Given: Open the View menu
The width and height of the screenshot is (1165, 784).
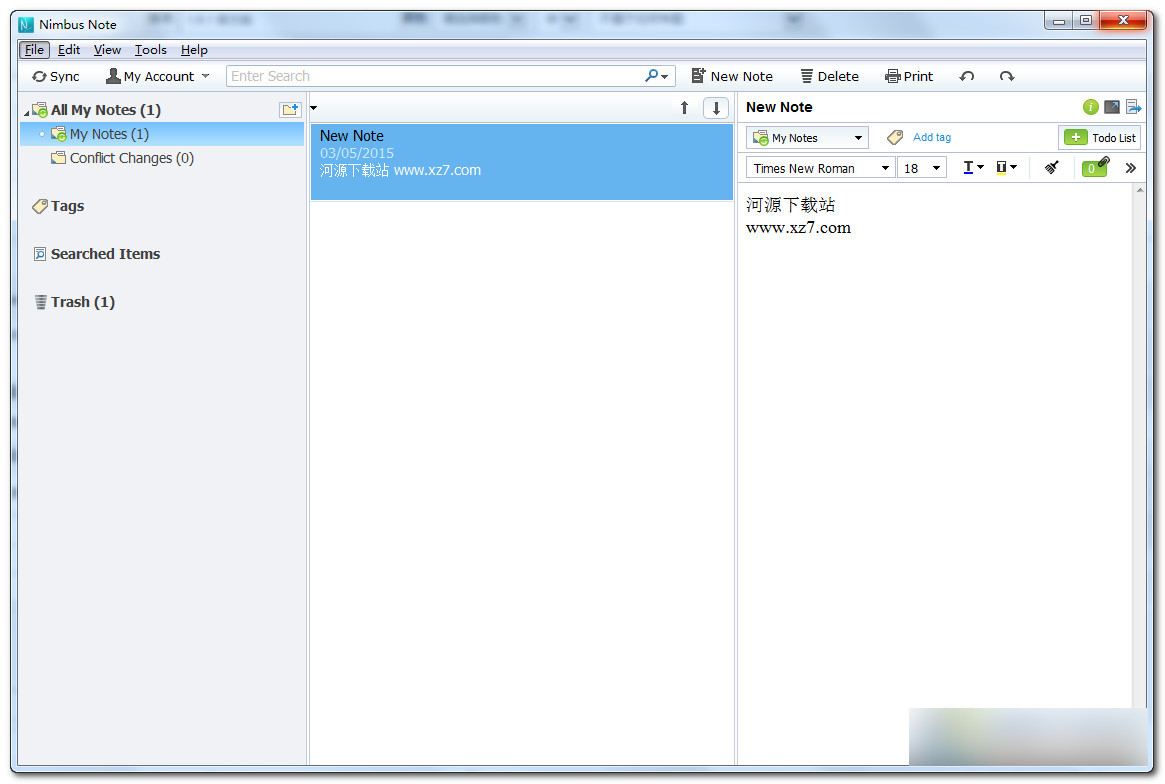Looking at the screenshot, I should (x=107, y=50).
